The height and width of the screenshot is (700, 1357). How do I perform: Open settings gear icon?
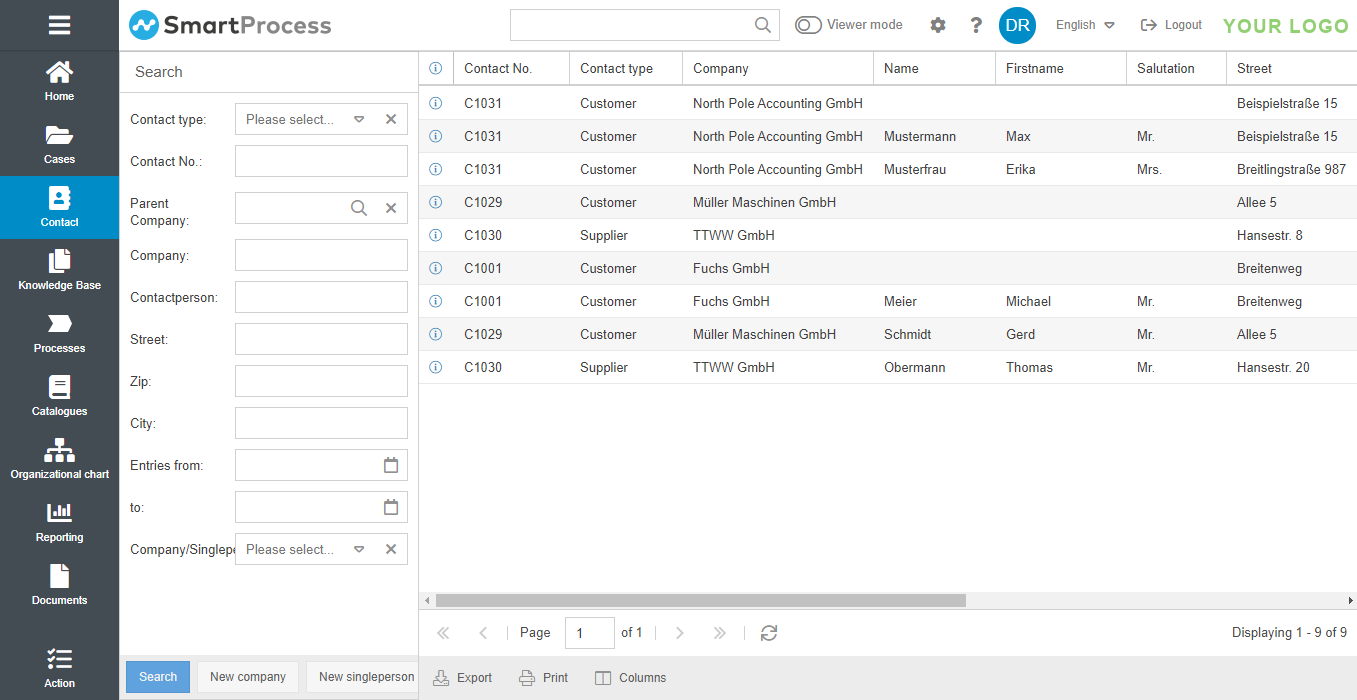click(937, 25)
